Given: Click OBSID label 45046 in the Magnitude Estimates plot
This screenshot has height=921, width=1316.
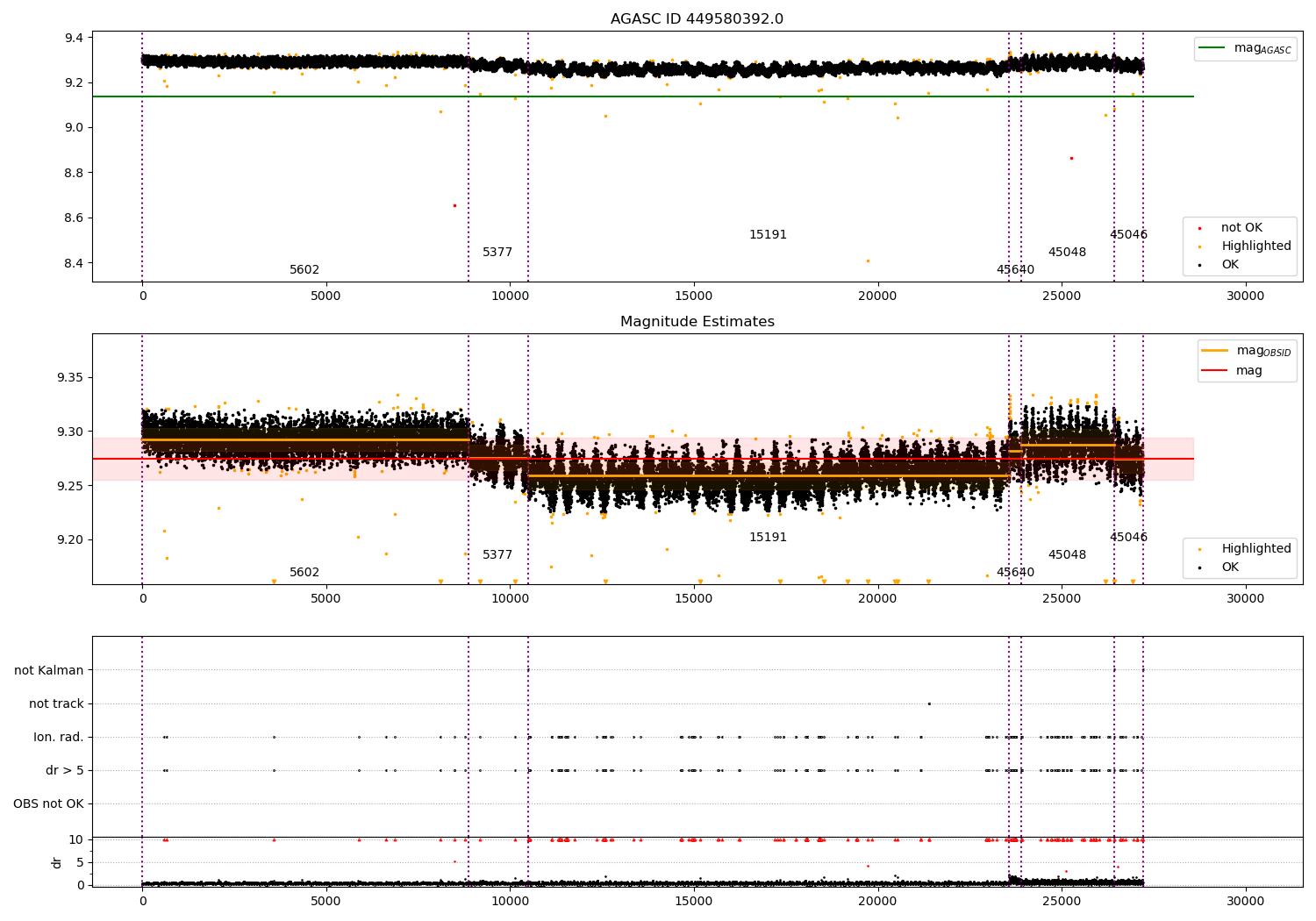Looking at the screenshot, I should tap(1128, 538).
